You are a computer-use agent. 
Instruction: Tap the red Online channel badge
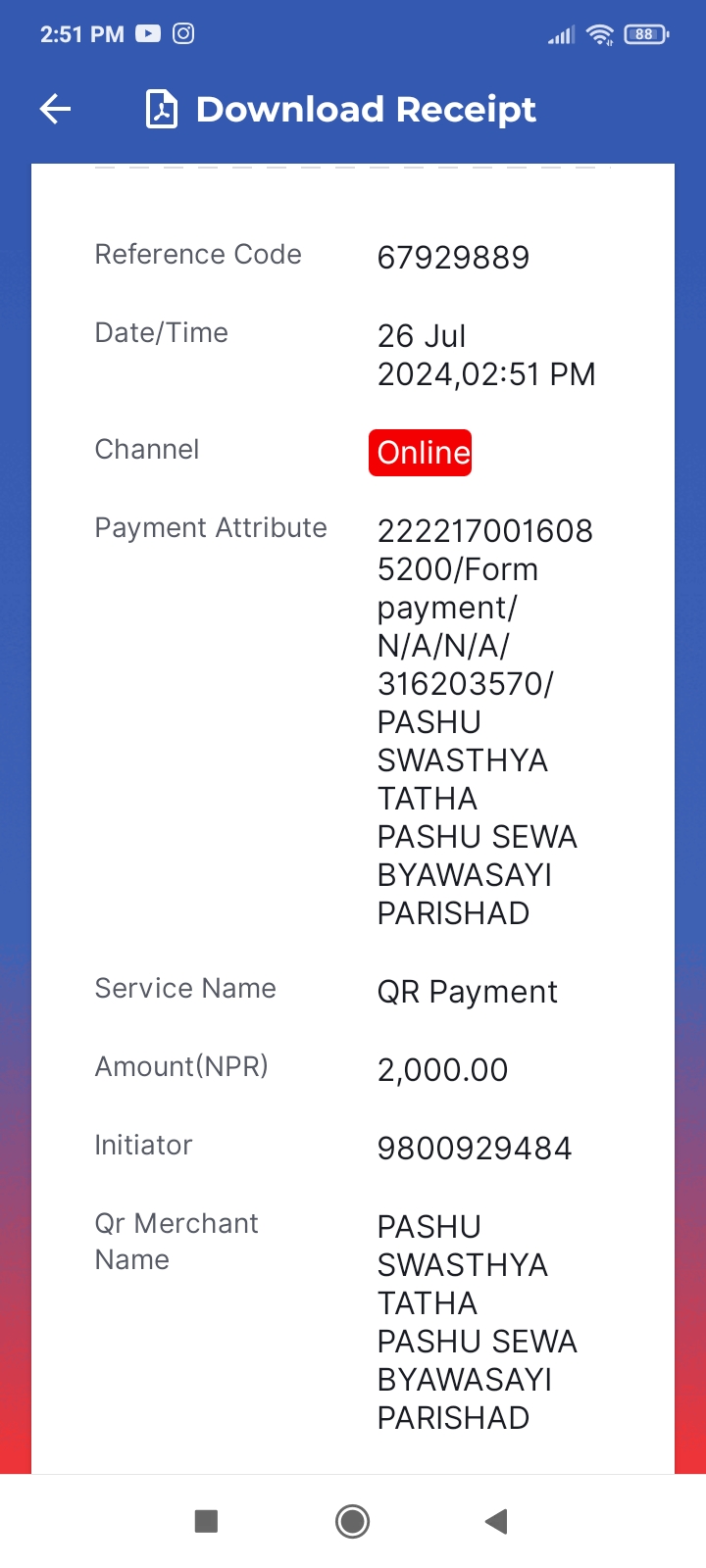click(420, 453)
